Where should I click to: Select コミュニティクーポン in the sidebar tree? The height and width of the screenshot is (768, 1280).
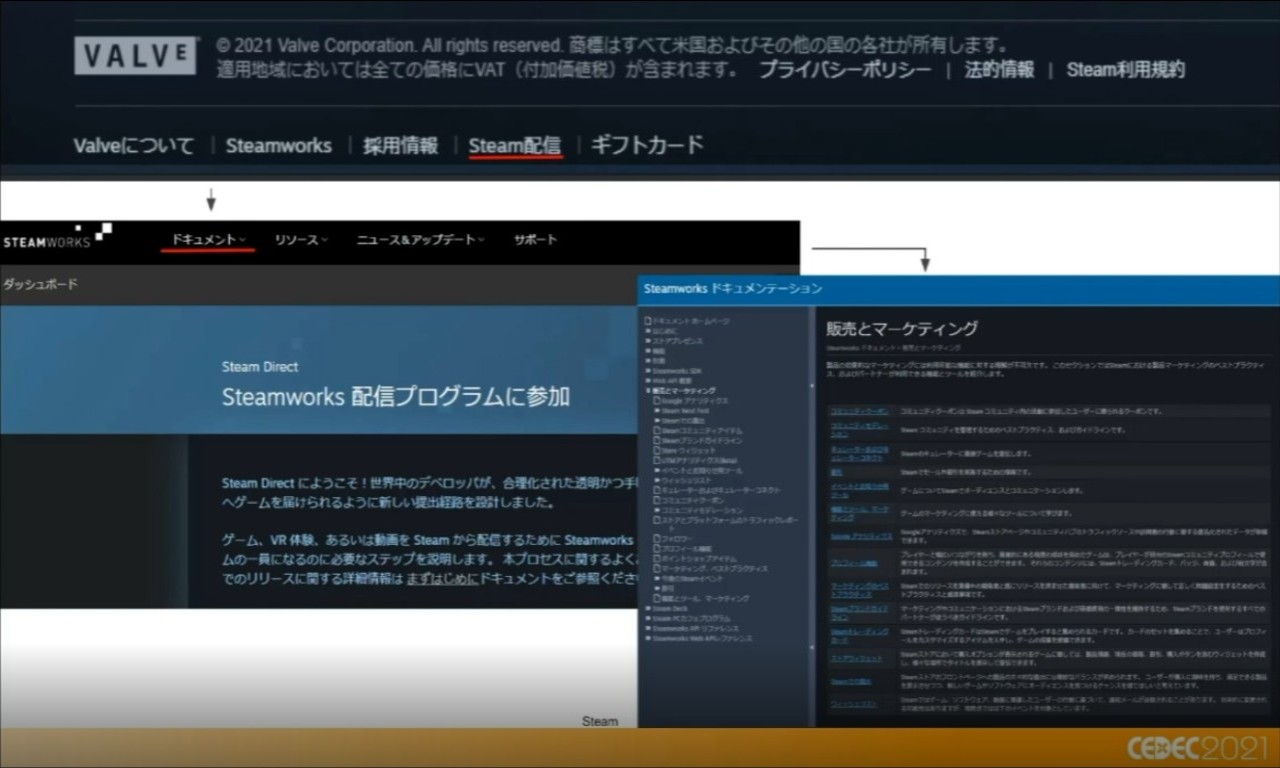tap(692, 500)
